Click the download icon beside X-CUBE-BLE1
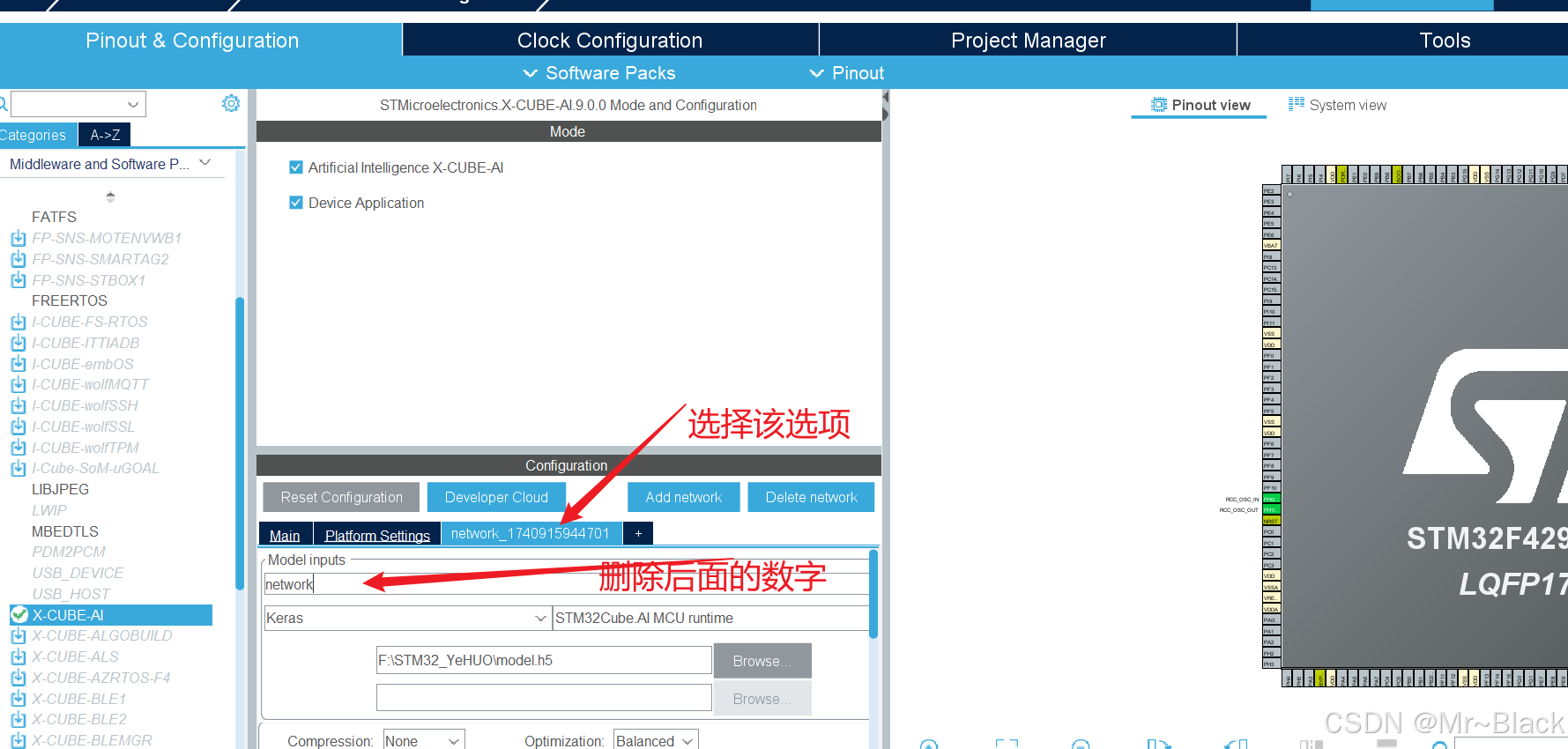Viewport: 1568px width, 749px height. coord(18,699)
